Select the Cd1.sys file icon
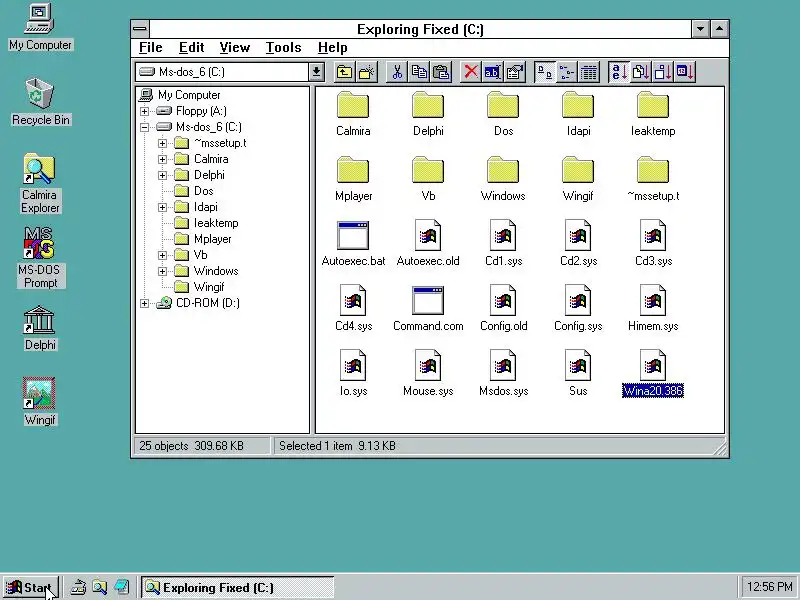 [503, 244]
